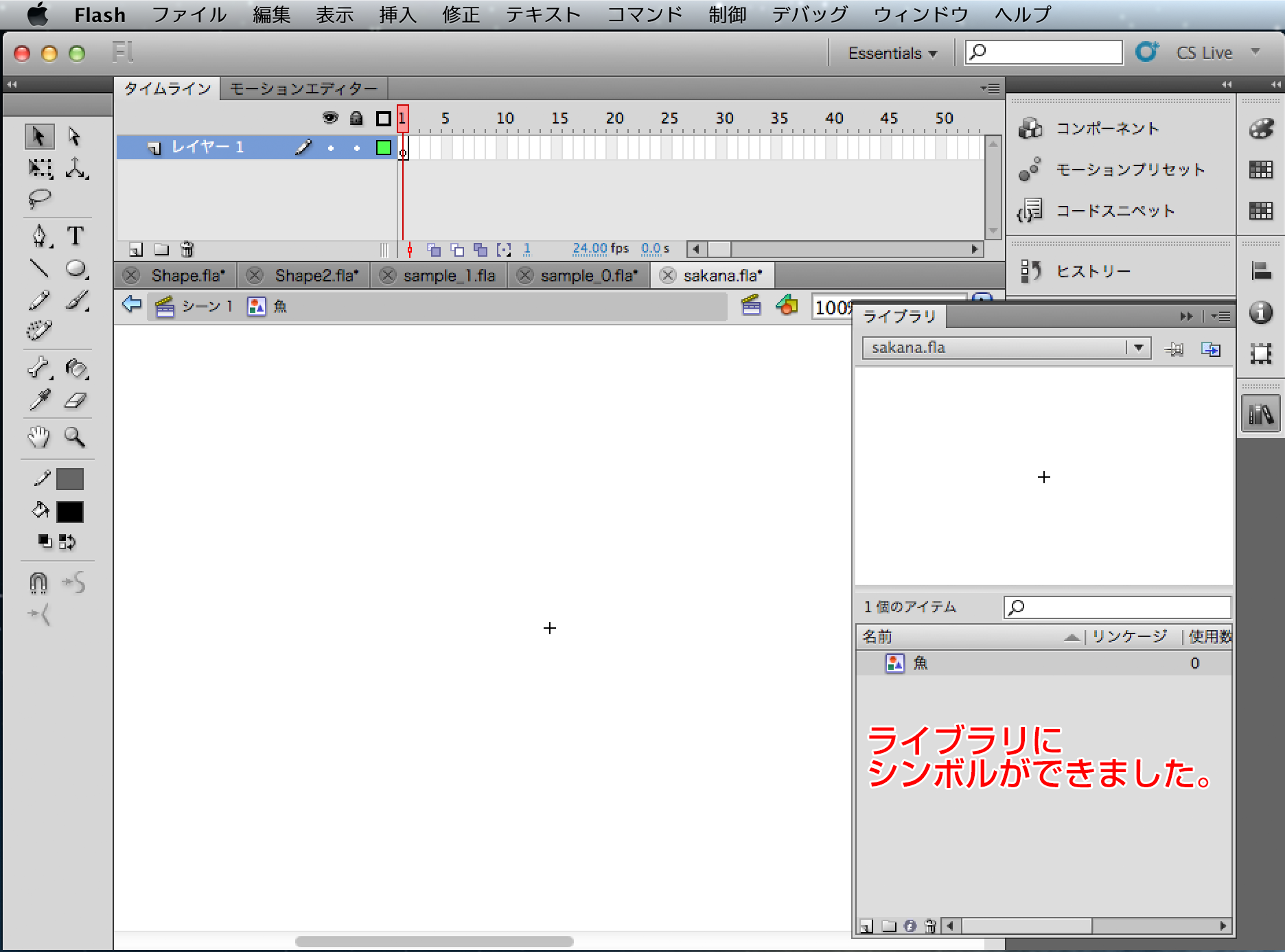
Task: Toggle lock dot for レイヤー 1
Action: coord(356,148)
